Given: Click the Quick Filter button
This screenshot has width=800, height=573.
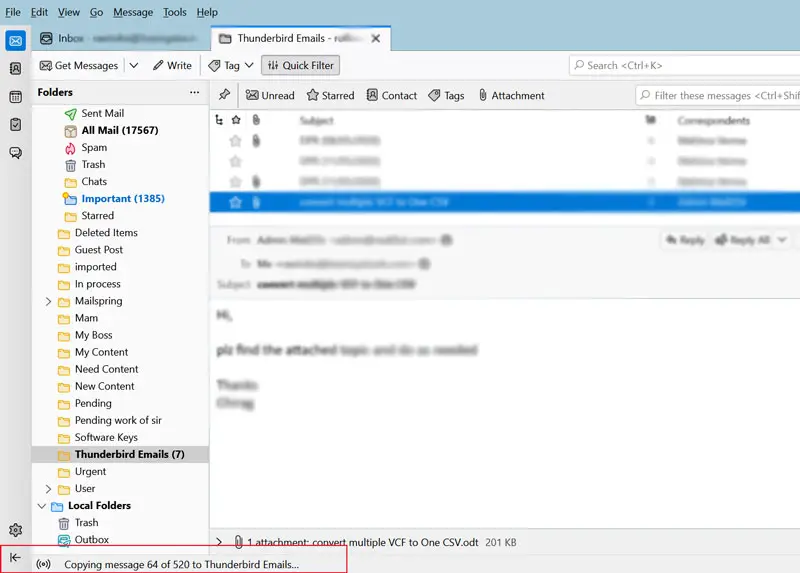Looking at the screenshot, I should point(300,65).
